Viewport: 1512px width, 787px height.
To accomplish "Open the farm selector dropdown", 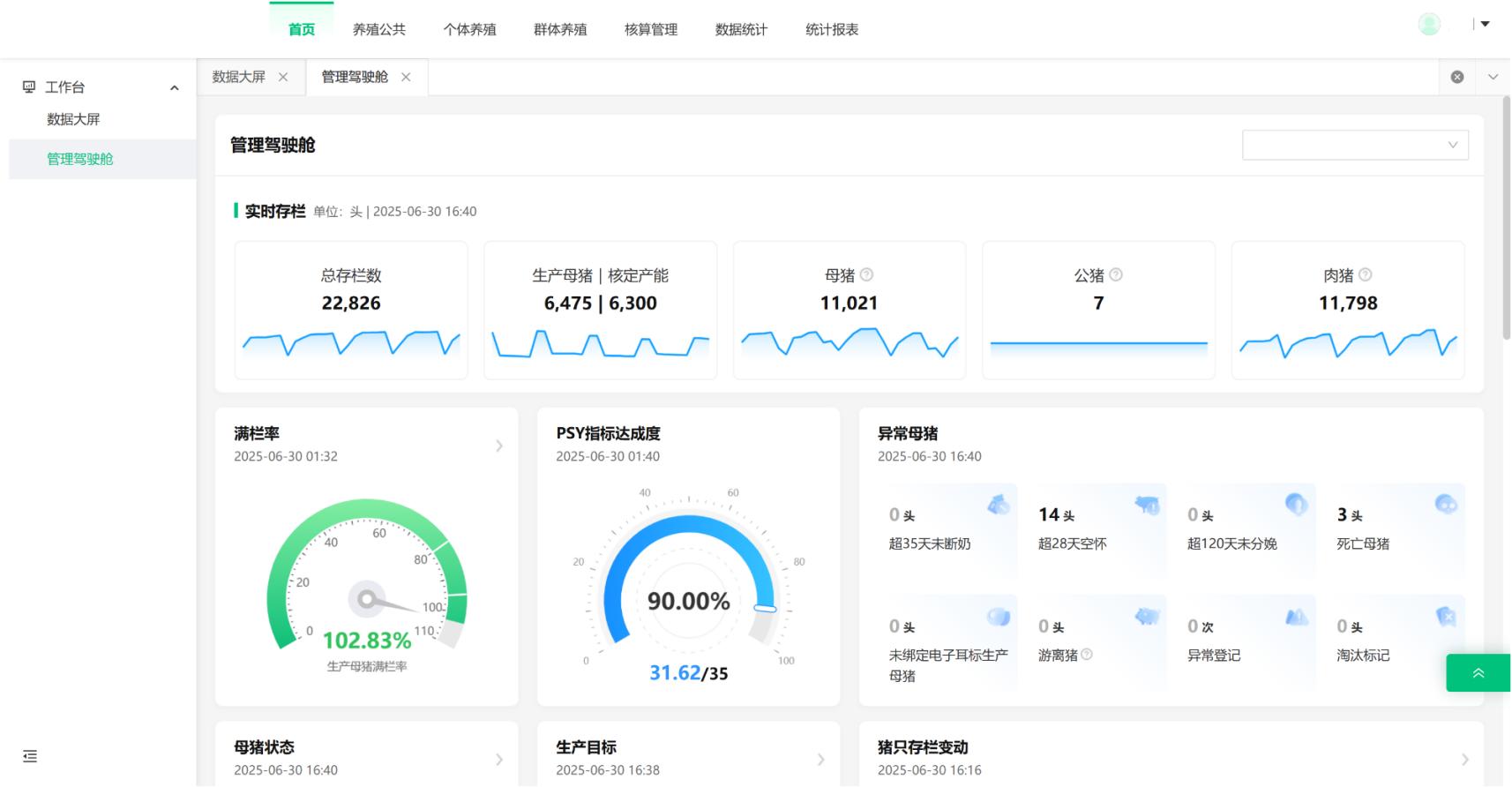I will pyautogui.click(x=1355, y=145).
